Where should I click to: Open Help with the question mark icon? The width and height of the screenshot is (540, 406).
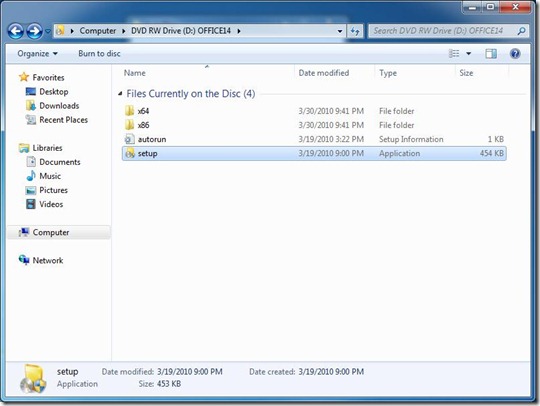(515, 53)
